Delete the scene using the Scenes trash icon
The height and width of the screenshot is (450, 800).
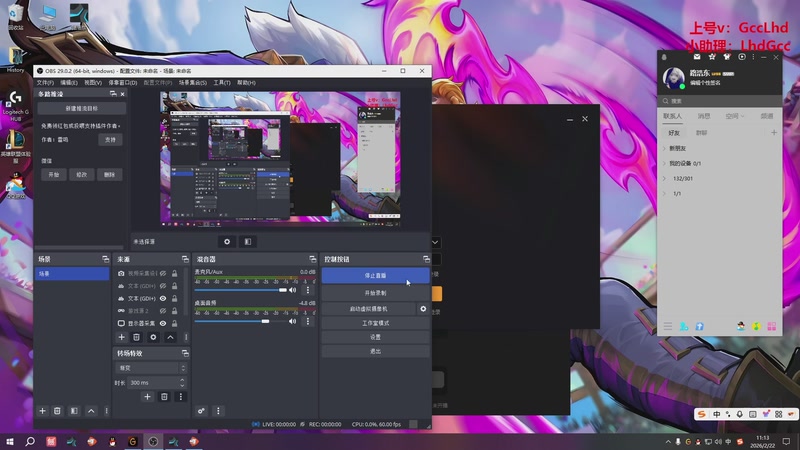57,411
